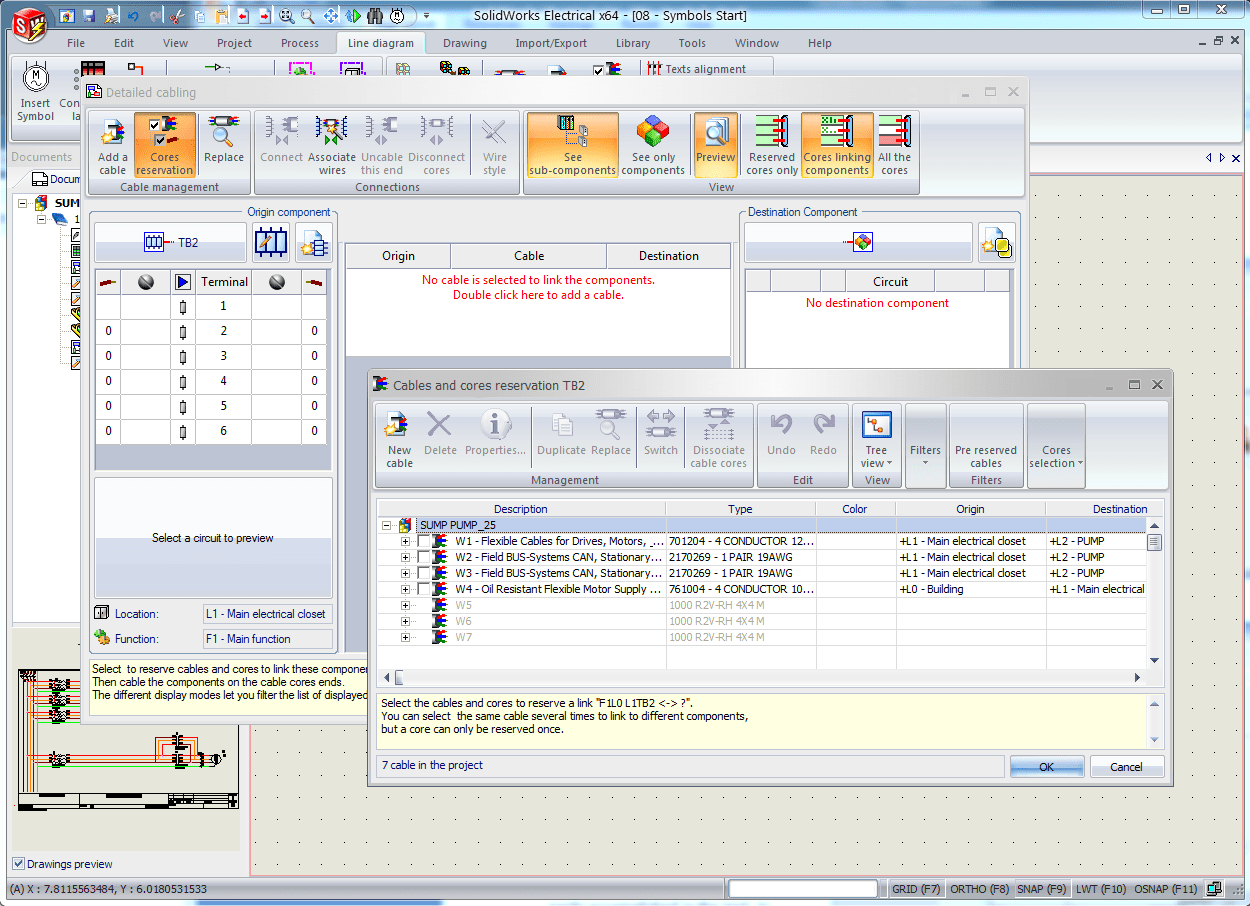Show All the cores
1250x906 pixels.
[x=895, y=145]
